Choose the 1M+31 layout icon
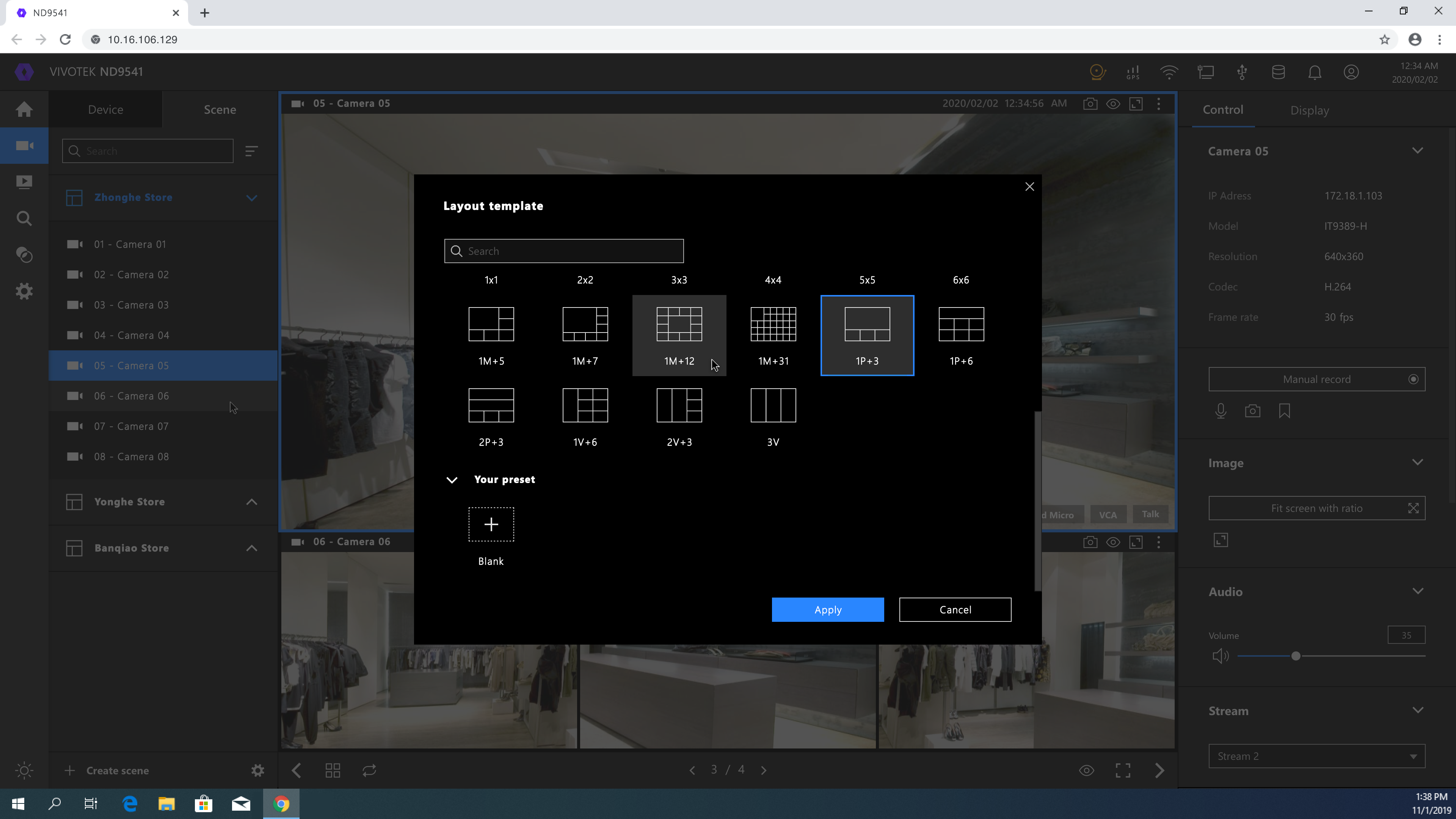 (x=773, y=325)
